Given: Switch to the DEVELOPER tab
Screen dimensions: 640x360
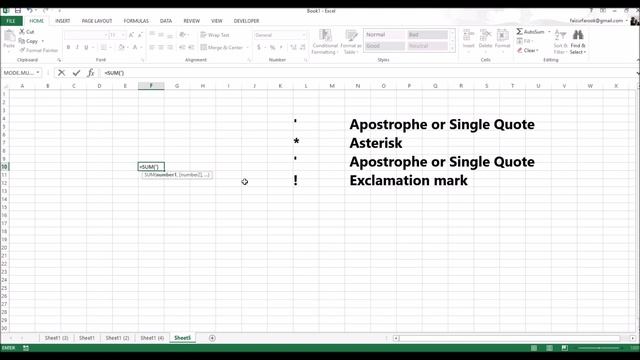Looking at the screenshot, I should click(246, 21).
